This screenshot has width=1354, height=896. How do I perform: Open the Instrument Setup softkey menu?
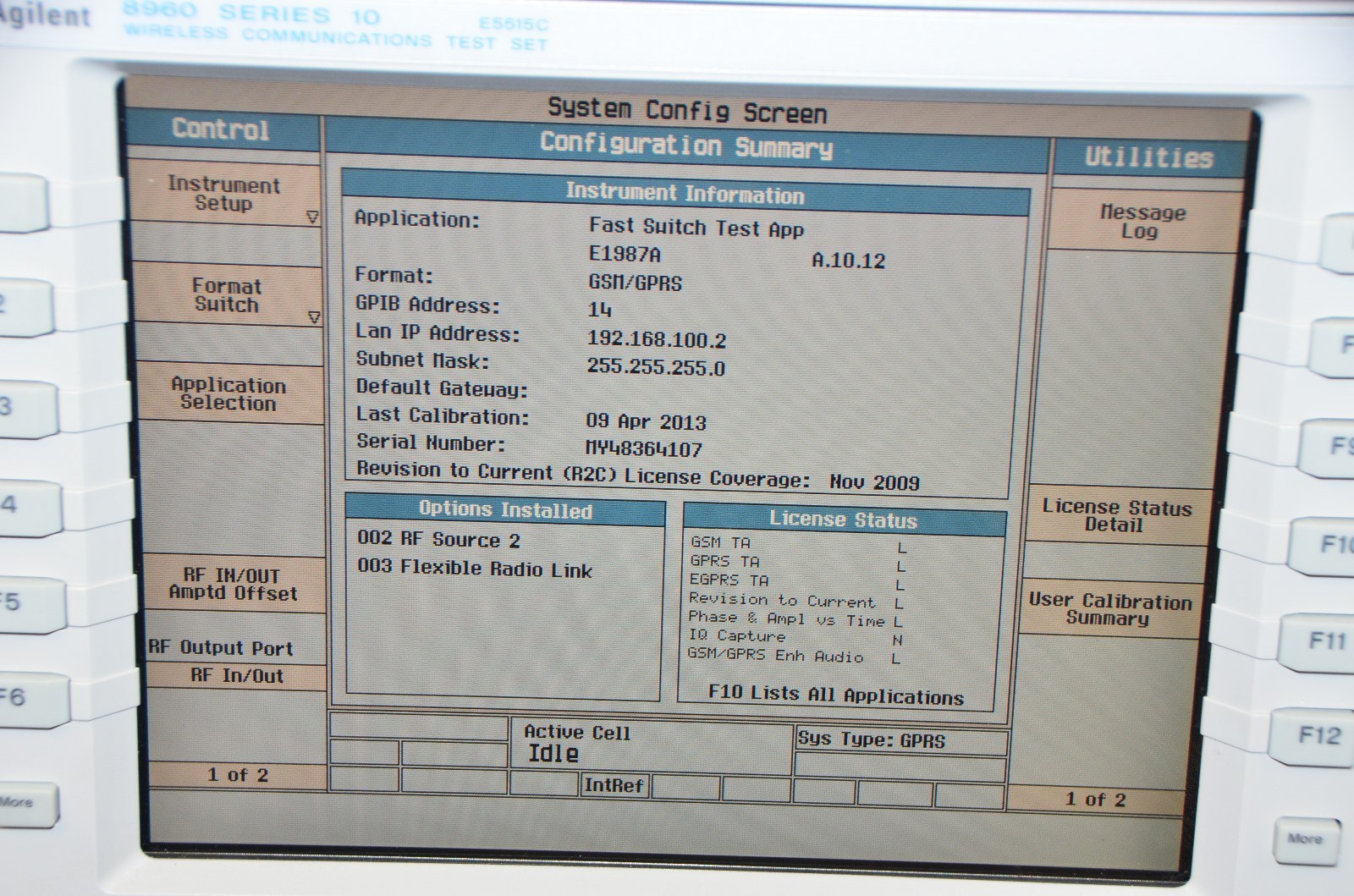click(x=224, y=194)
